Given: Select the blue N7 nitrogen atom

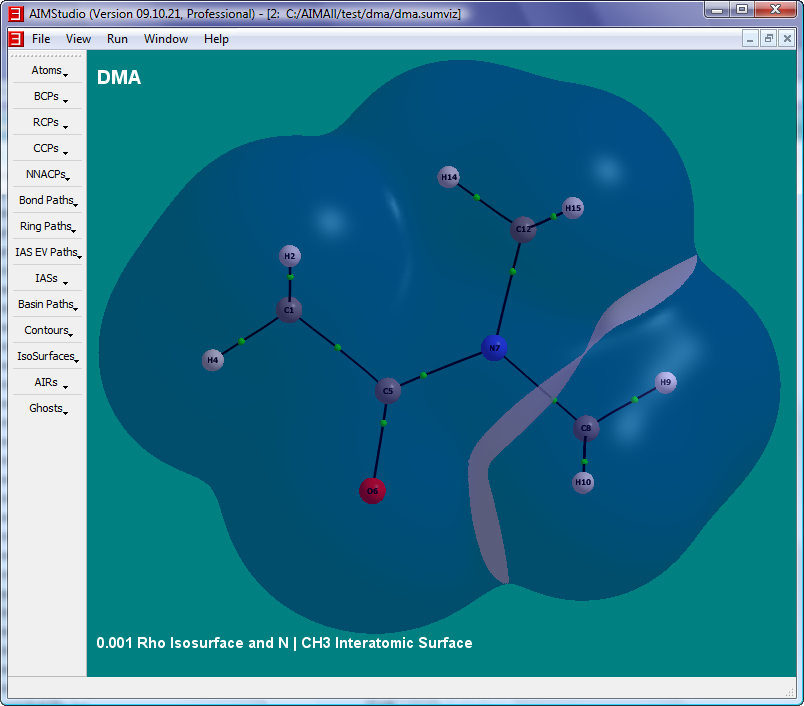Looking at the screenshot, I should tap(494, 348).
